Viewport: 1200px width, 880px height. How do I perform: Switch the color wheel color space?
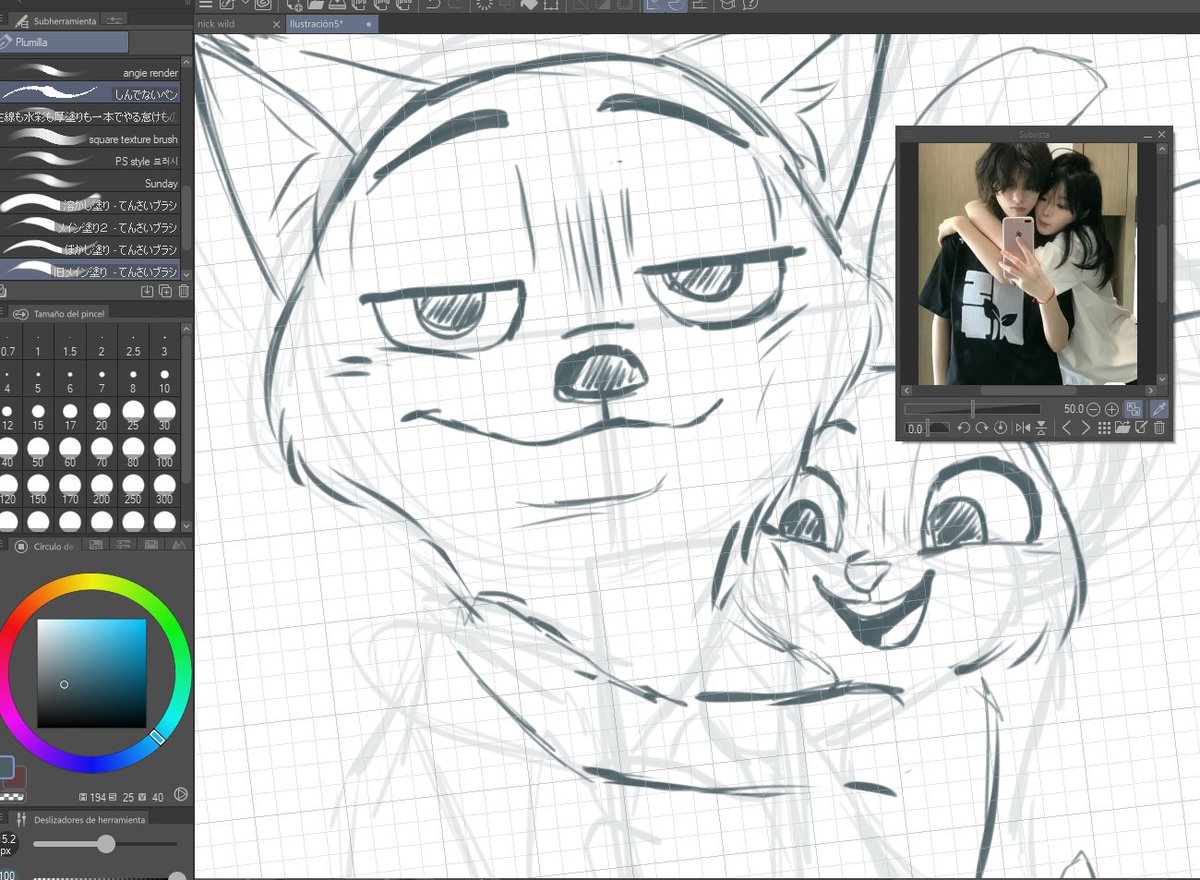[181, 794]
